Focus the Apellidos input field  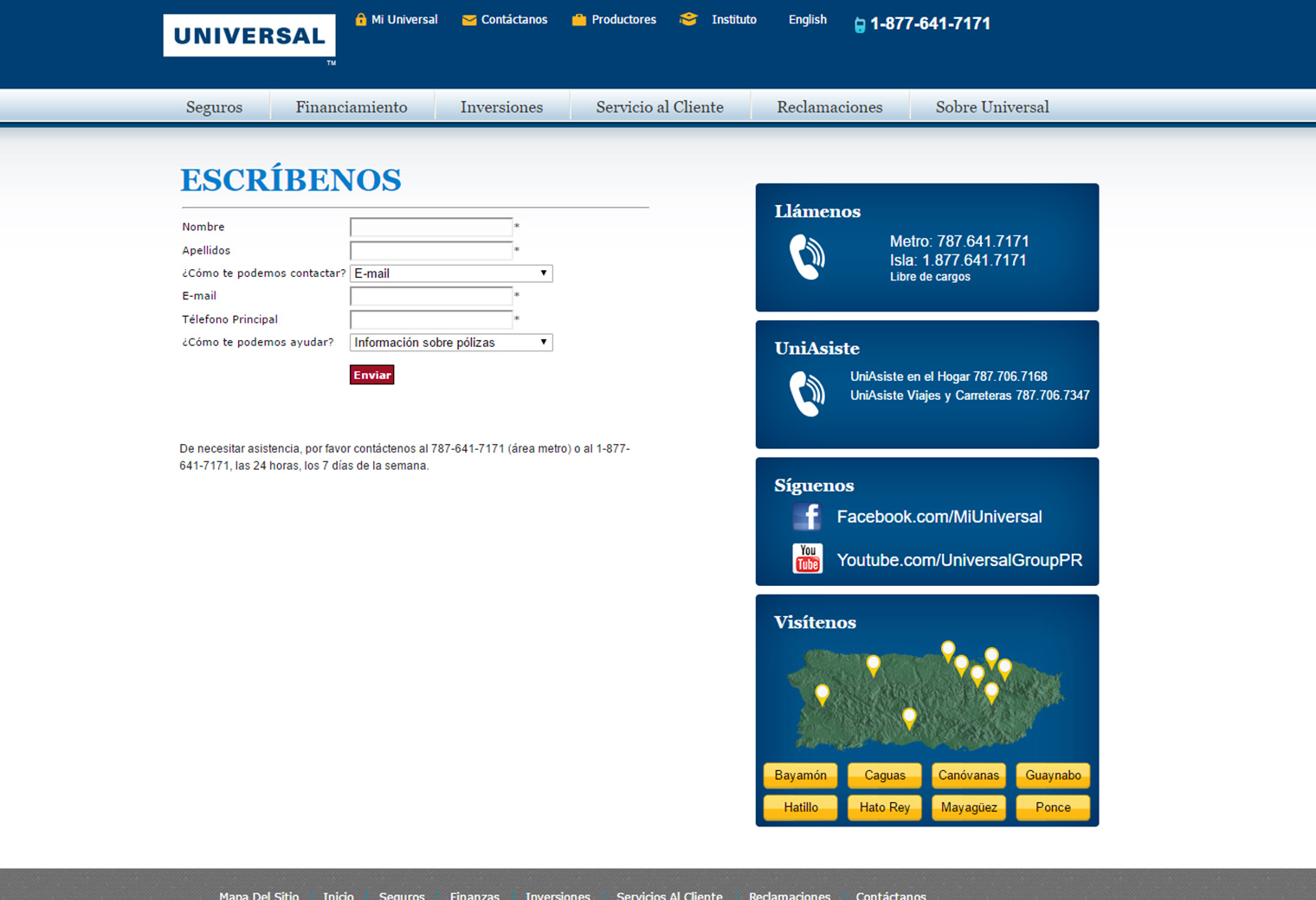click(x=431, y=250)
